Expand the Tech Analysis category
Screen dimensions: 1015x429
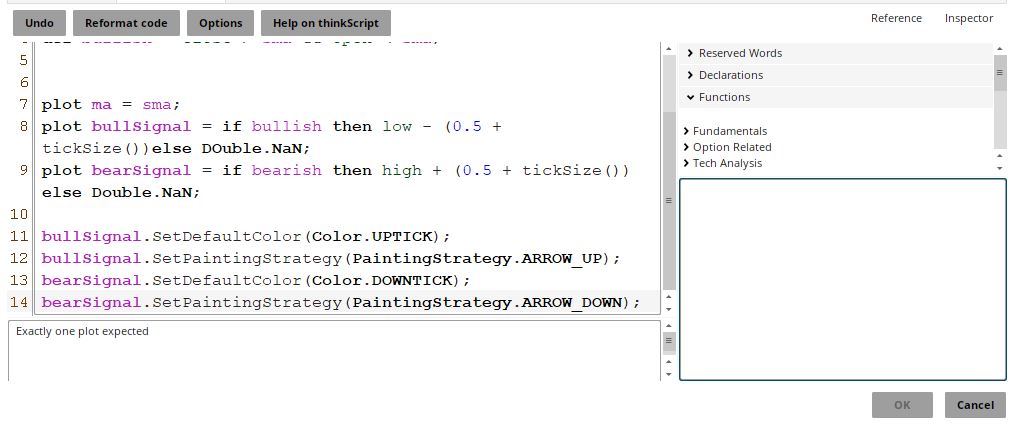tap(723, 163)
